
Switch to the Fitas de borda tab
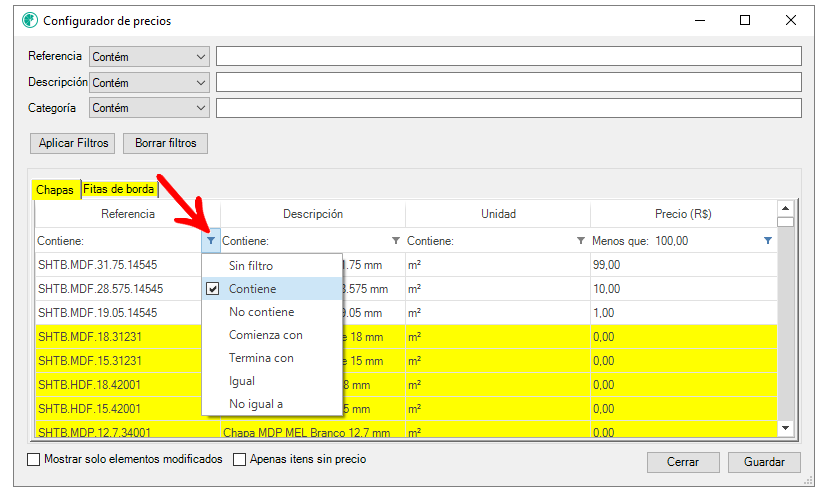pos(118,189)
